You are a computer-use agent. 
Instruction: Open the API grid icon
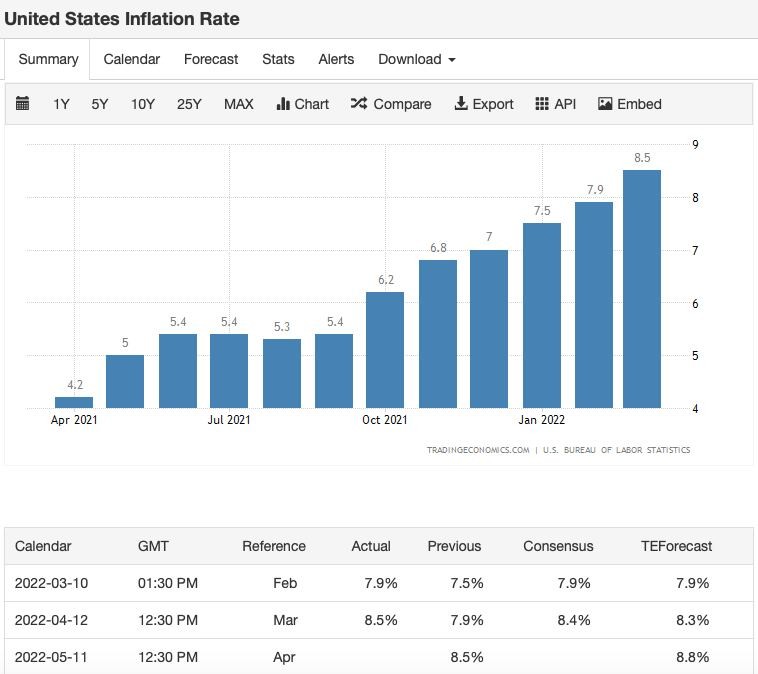542,104
